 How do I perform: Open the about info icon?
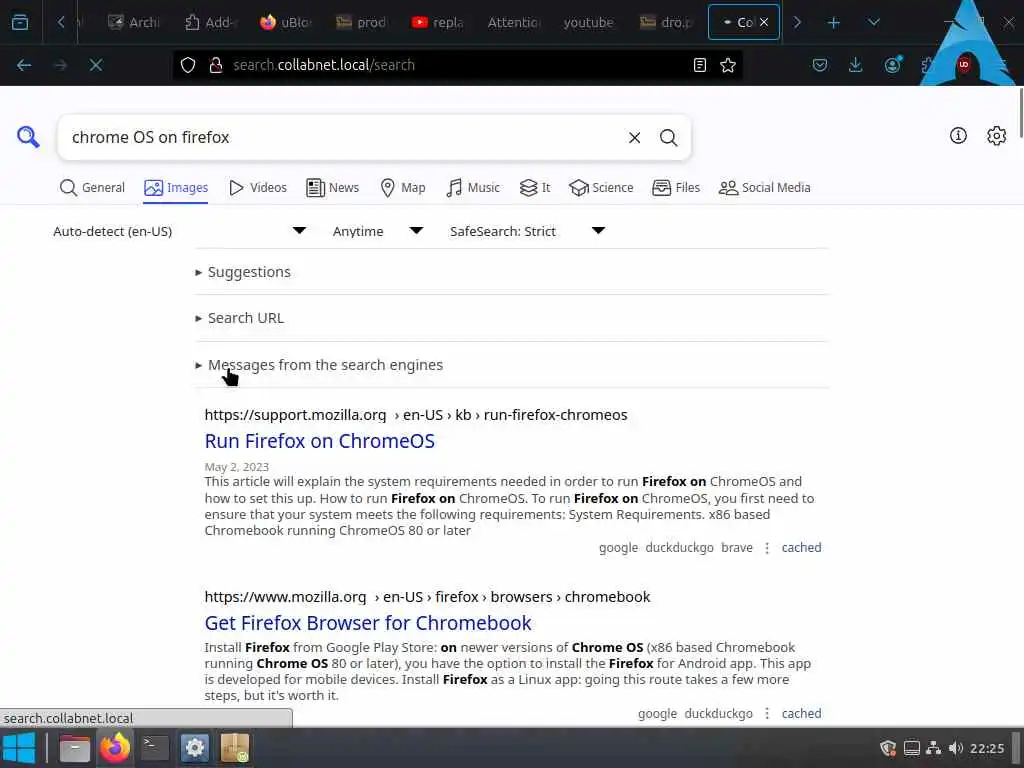[958, 136]
